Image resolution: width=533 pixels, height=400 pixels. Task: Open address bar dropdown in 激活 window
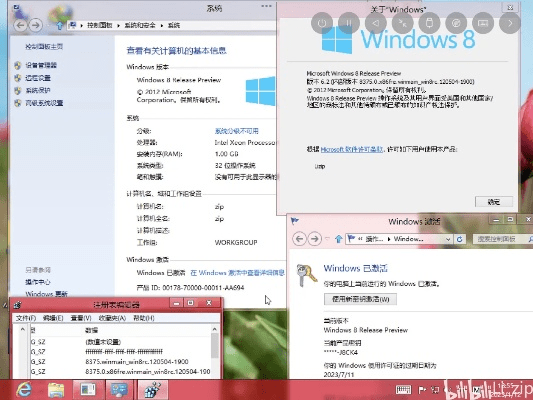pyautogui.click(x=448, y=239)
